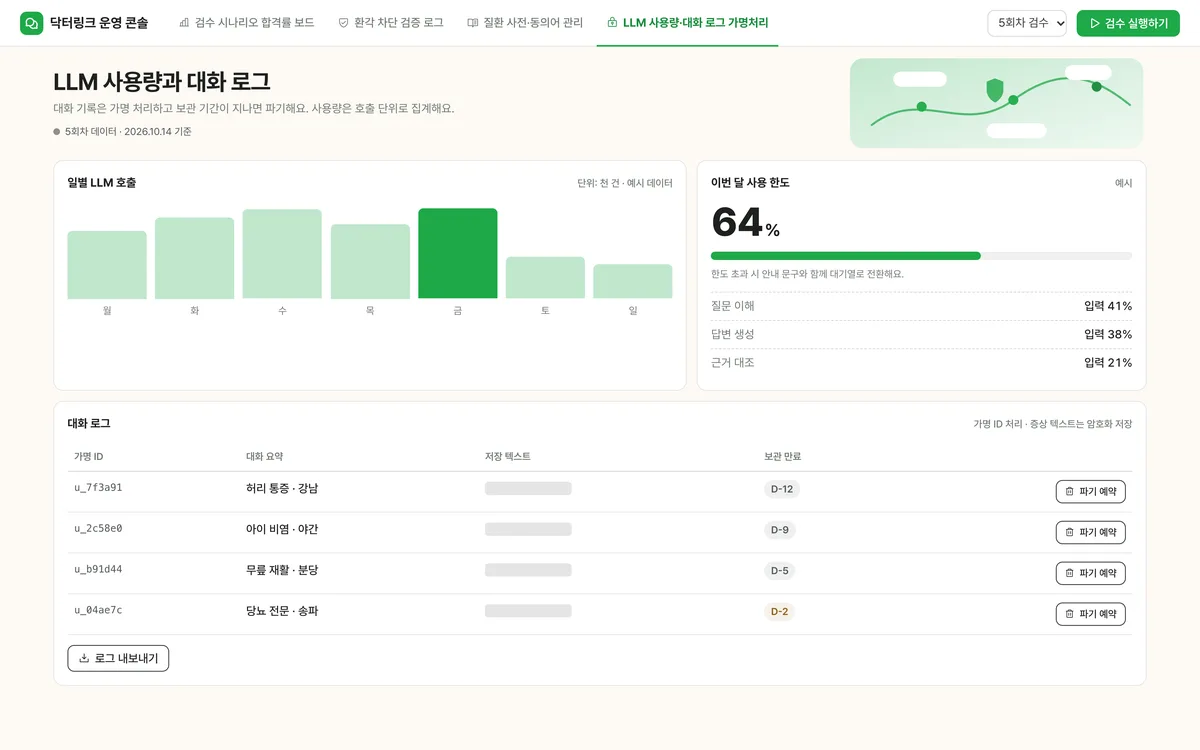The image size is (1200, 750).
Task: Click the D-9 retention badge
Action: click(x=780, y=530)
